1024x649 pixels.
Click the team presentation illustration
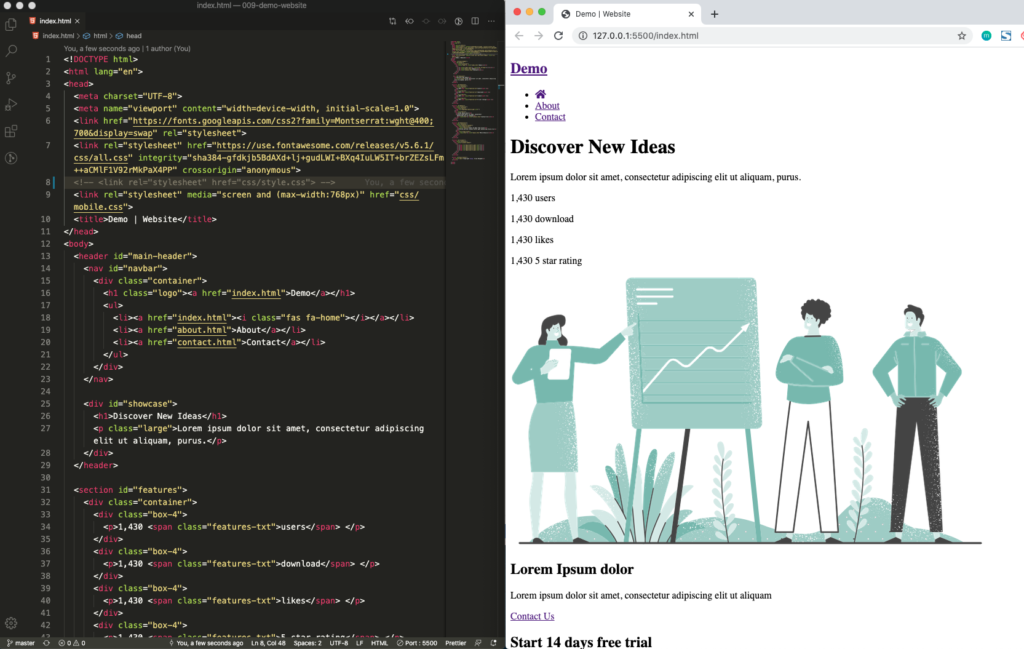(746, 411)
